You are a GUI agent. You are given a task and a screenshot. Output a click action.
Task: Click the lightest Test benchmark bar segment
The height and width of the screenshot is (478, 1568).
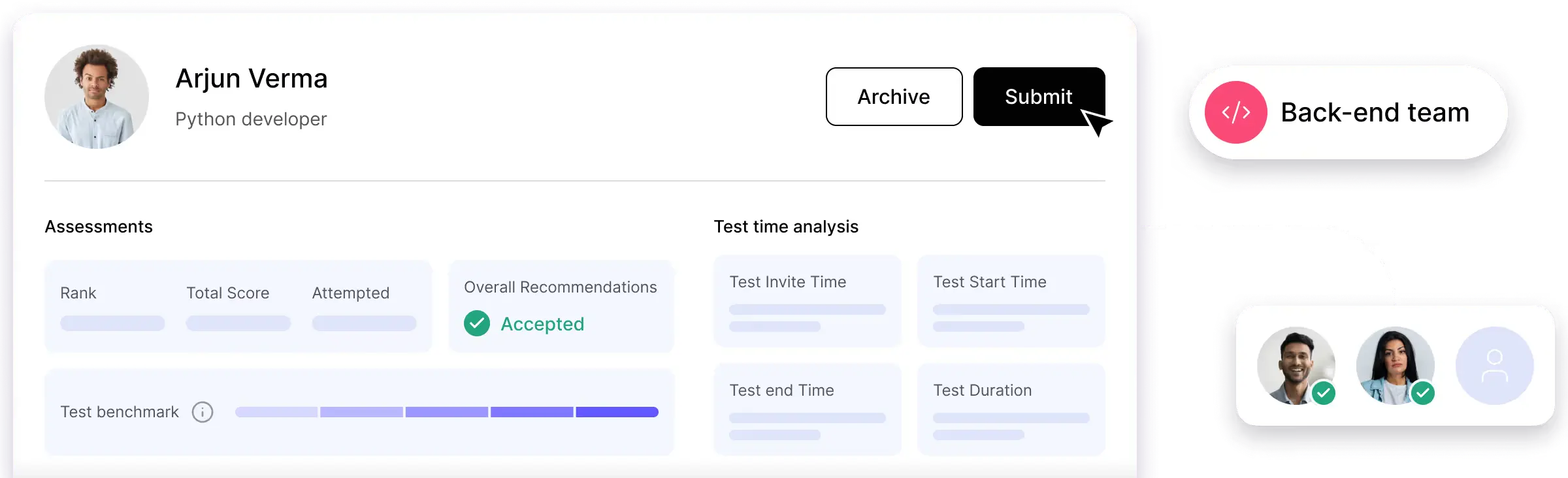276,412
